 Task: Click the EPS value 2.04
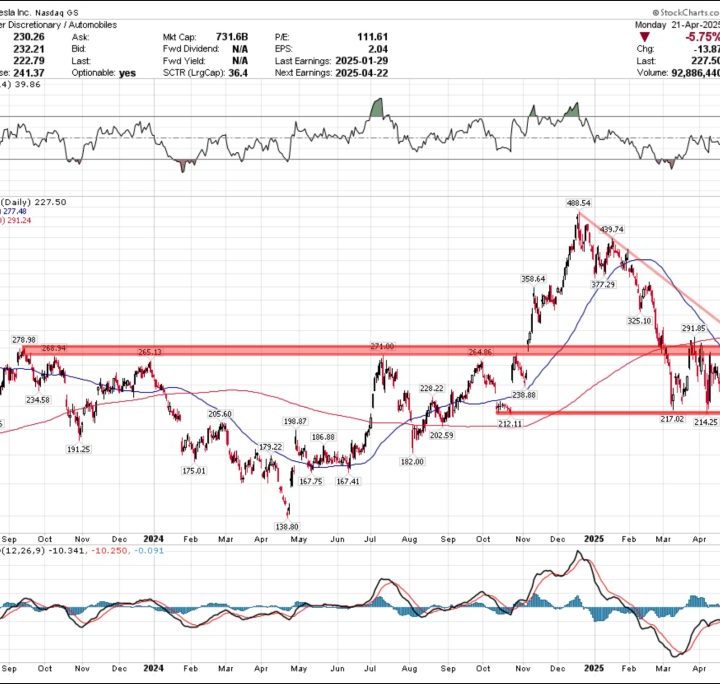[378, 49]
